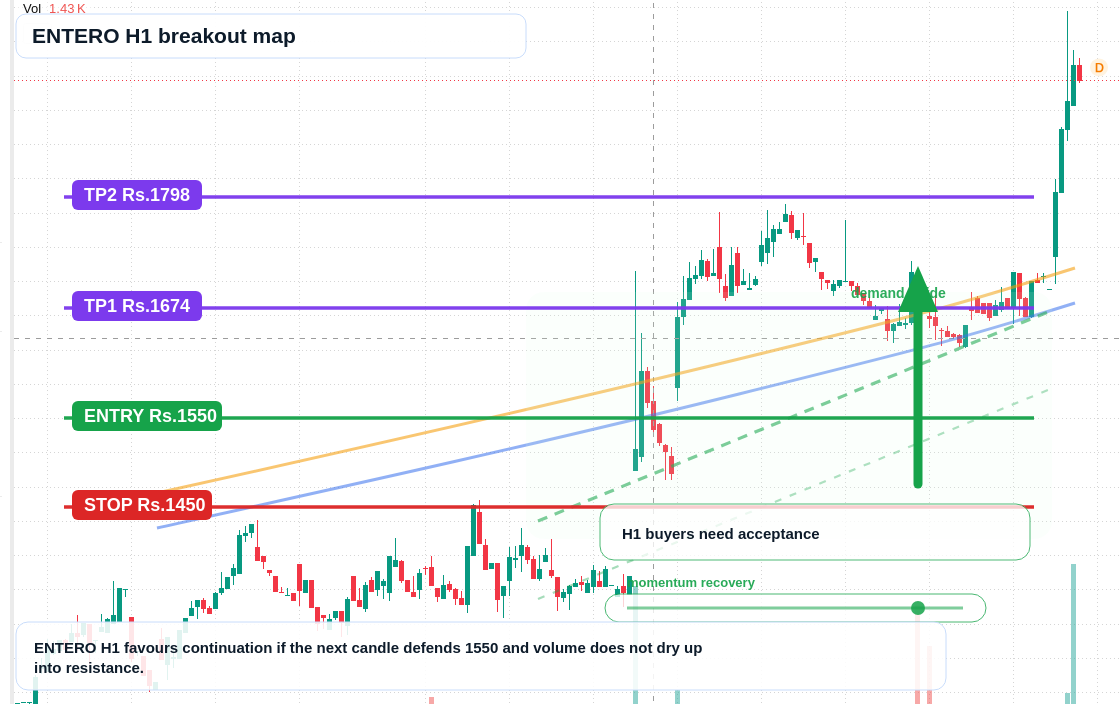Select the STOP Rs.1450 level label
Viewport: 1120px width, 704px height.
[142, 505]
